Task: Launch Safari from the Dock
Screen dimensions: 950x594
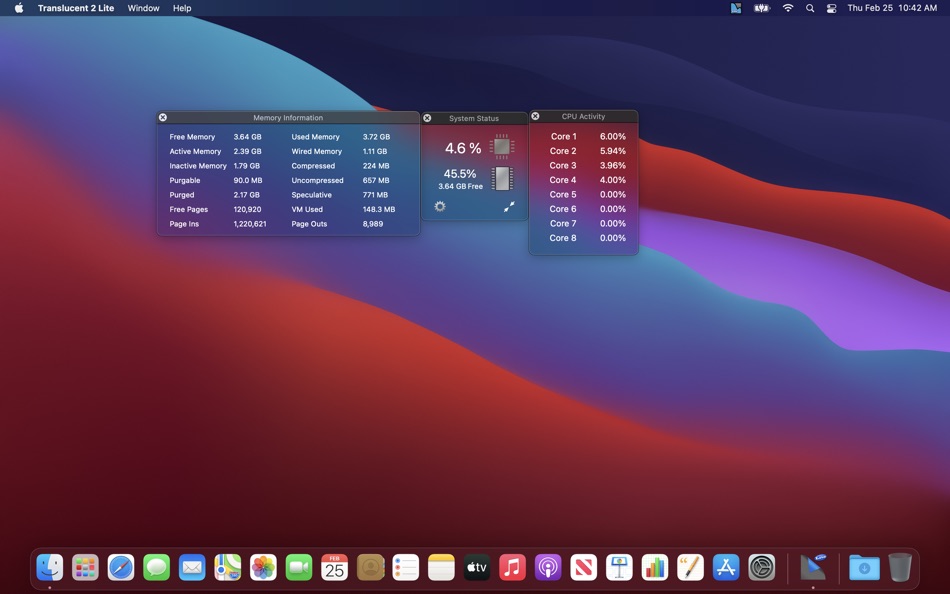Action: [121, 568]
